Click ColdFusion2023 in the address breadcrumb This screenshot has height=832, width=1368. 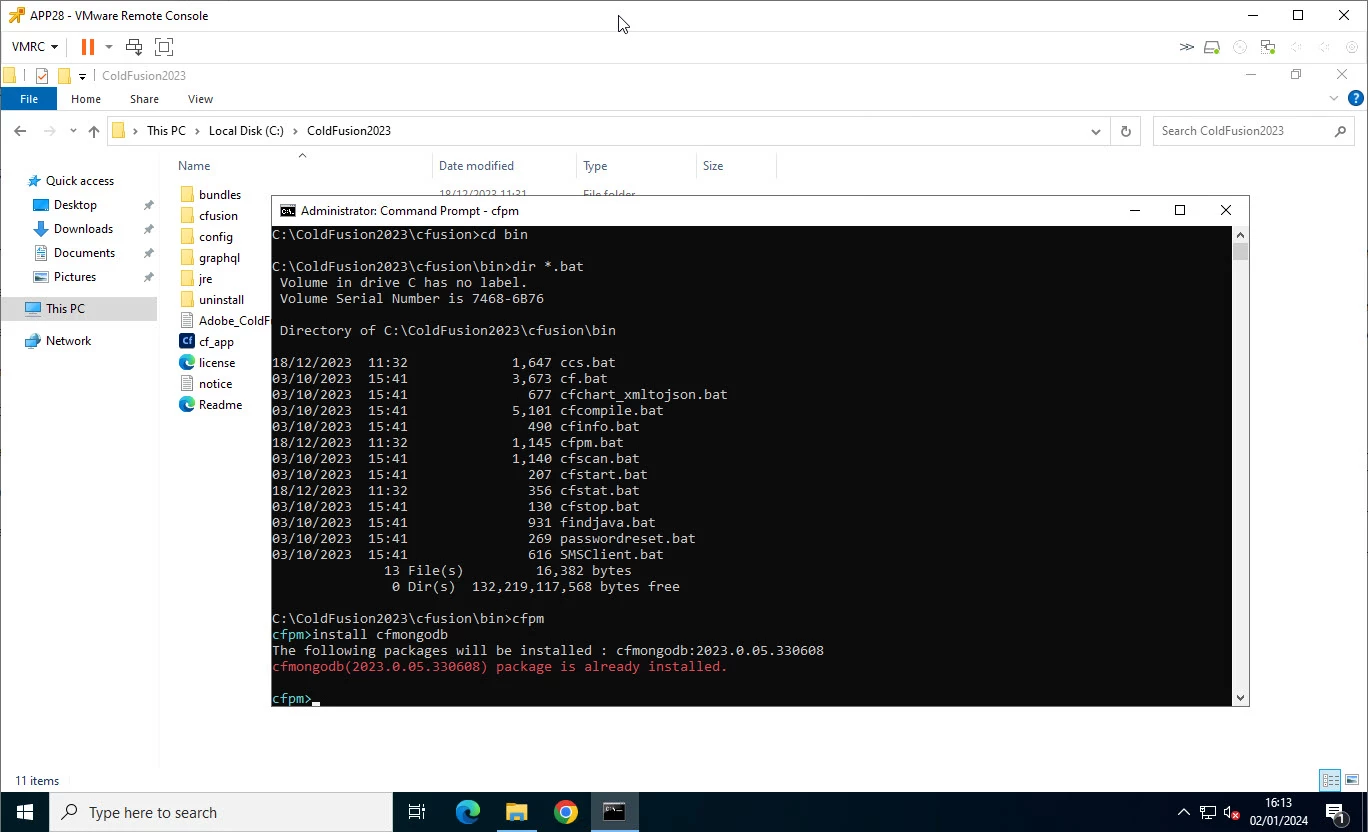(x=349, y=131)
